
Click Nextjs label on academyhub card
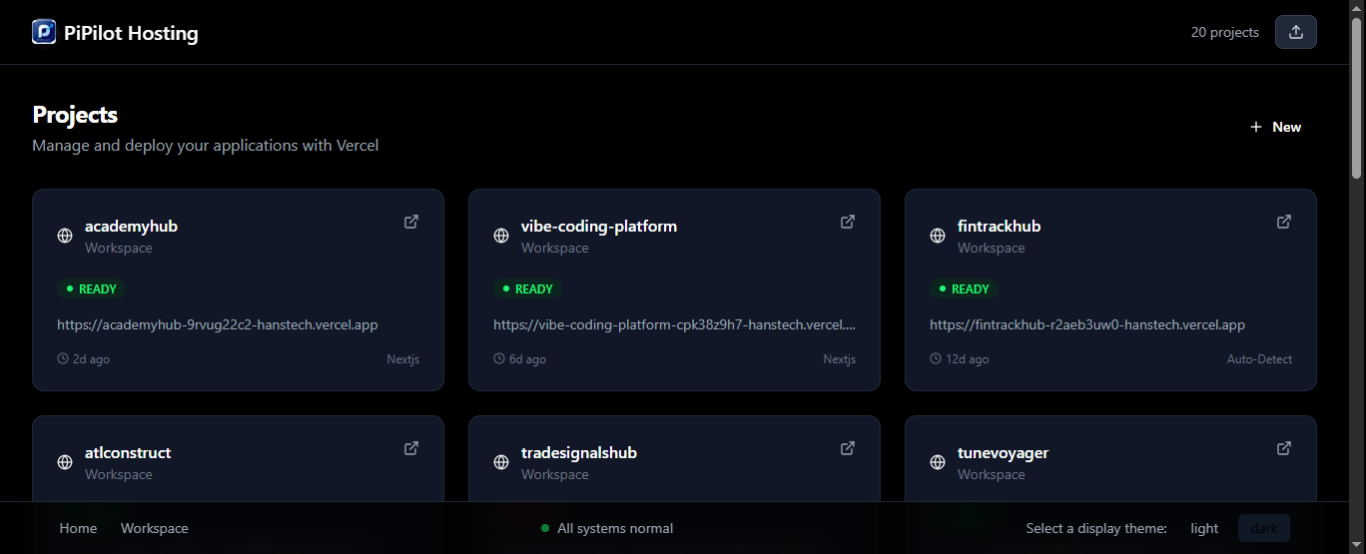403,359
